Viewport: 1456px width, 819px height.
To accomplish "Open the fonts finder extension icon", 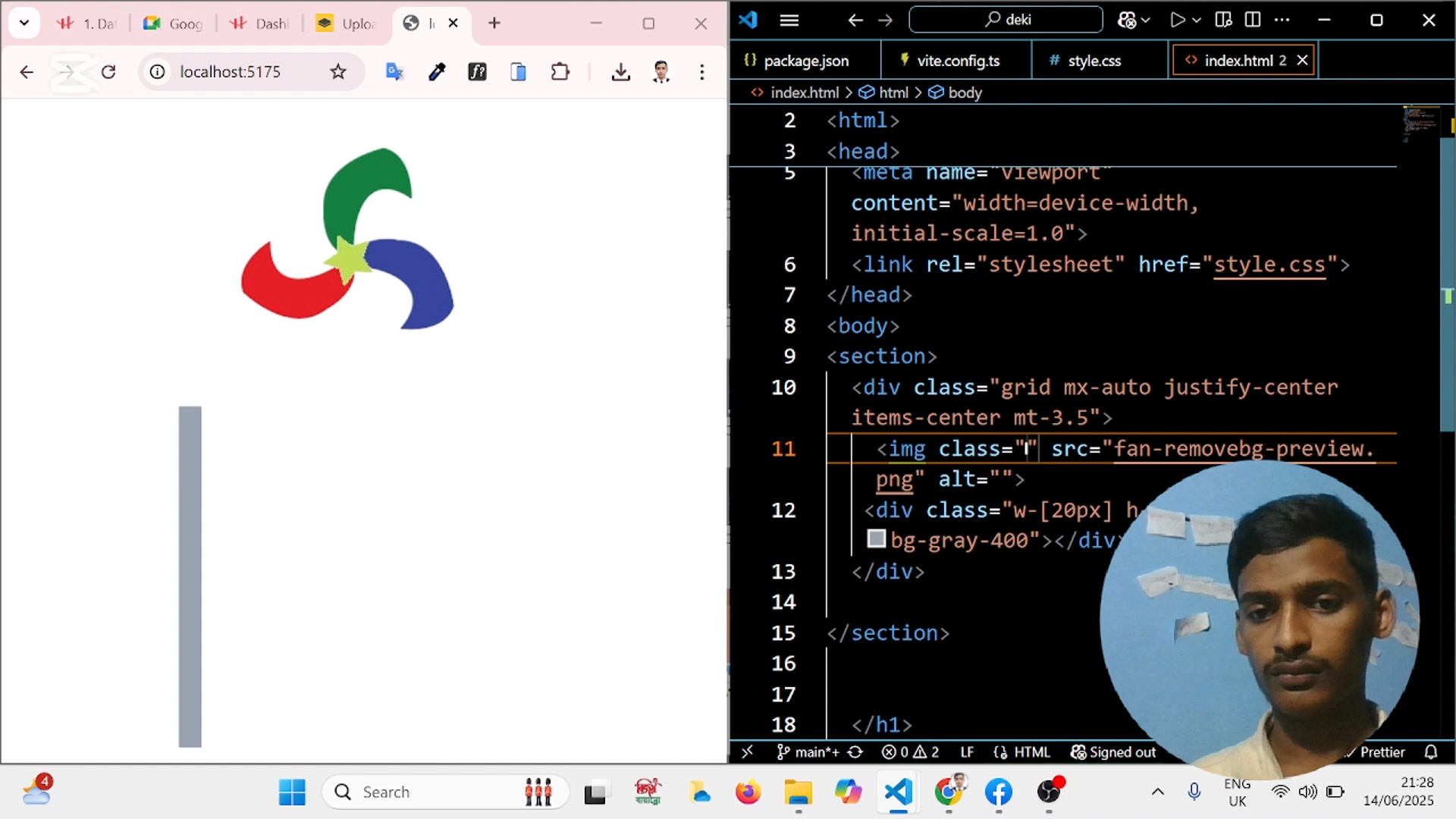I will tap(477, 72).
